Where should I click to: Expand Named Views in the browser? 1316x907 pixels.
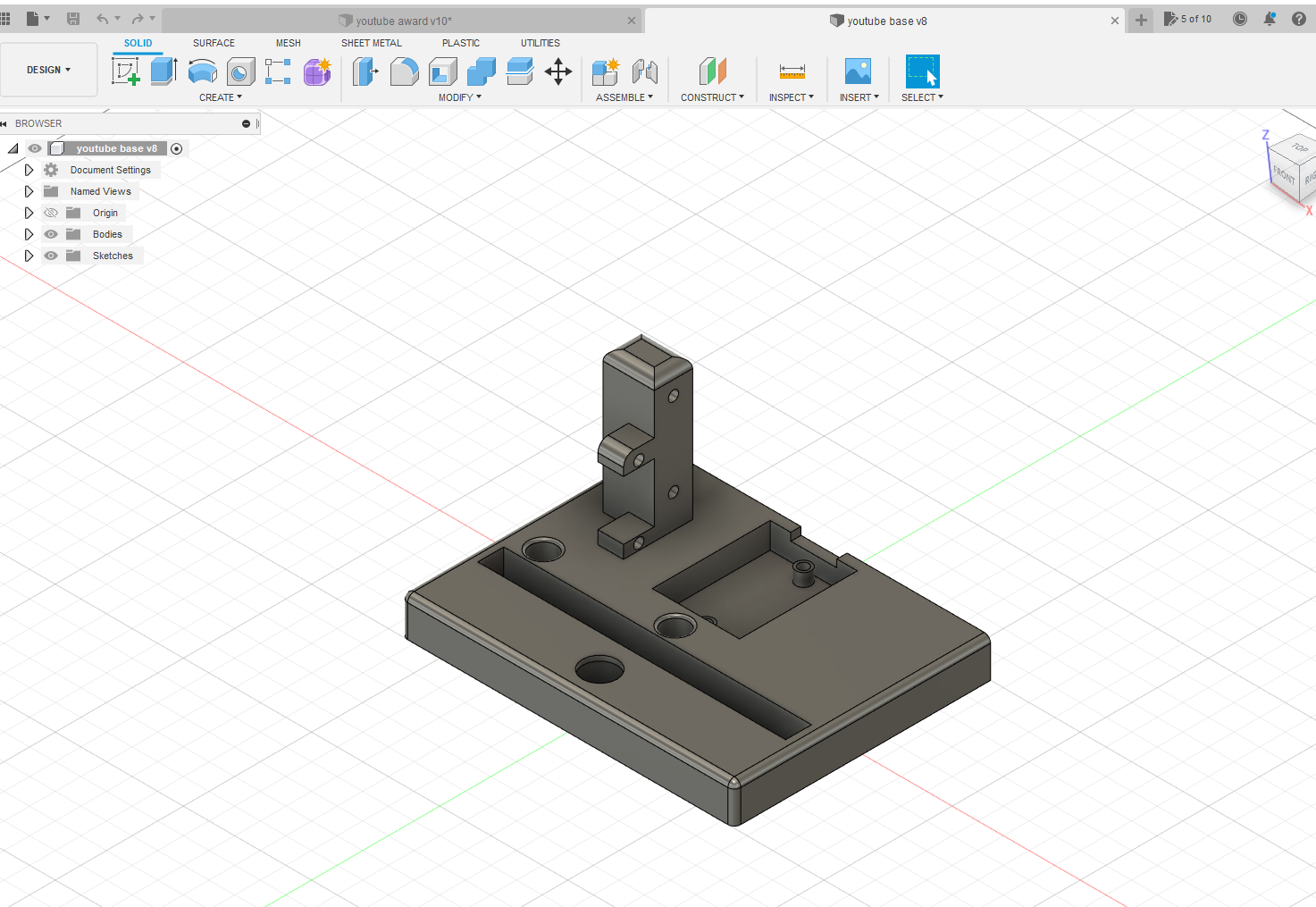click(x=29, y=191)
